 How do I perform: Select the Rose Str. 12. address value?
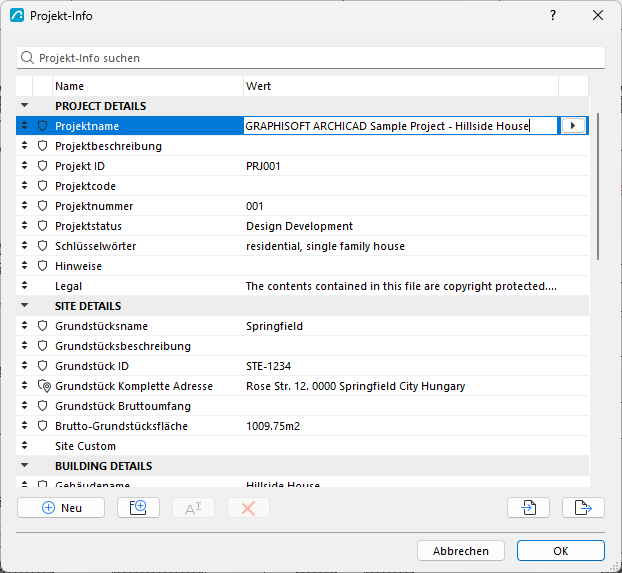tap(355, 386)
